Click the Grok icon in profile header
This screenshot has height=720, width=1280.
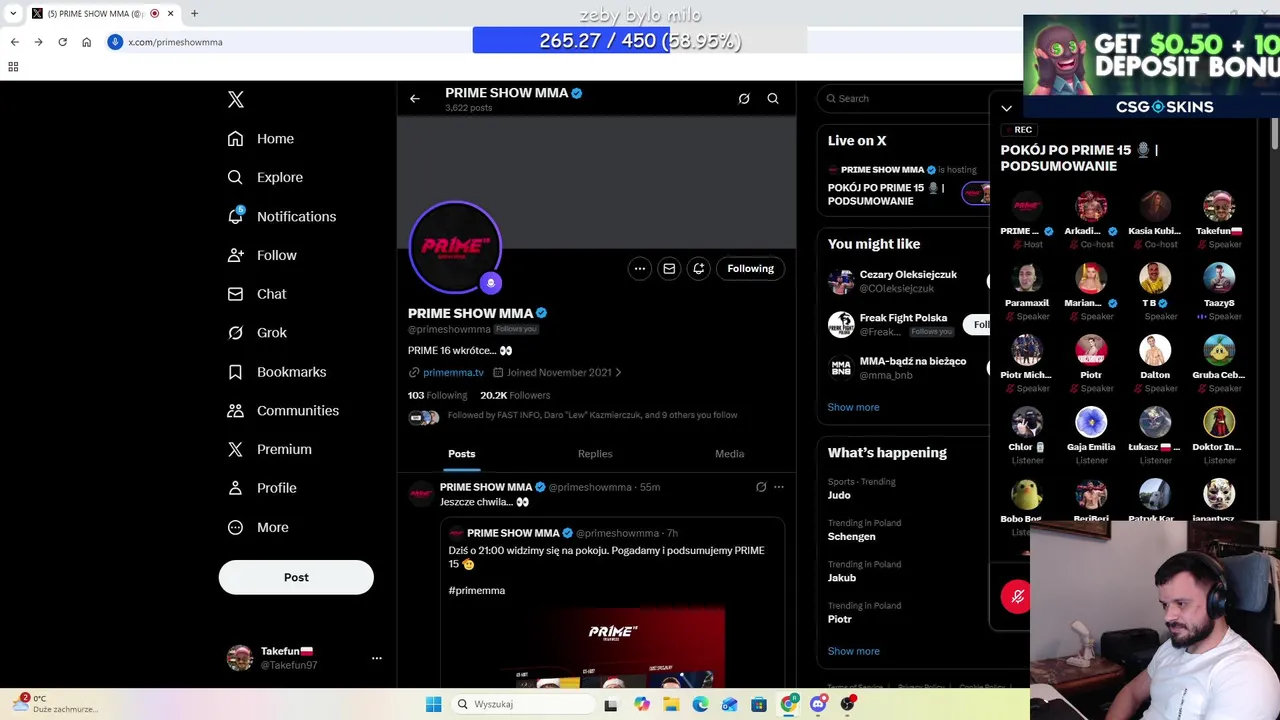744,99
